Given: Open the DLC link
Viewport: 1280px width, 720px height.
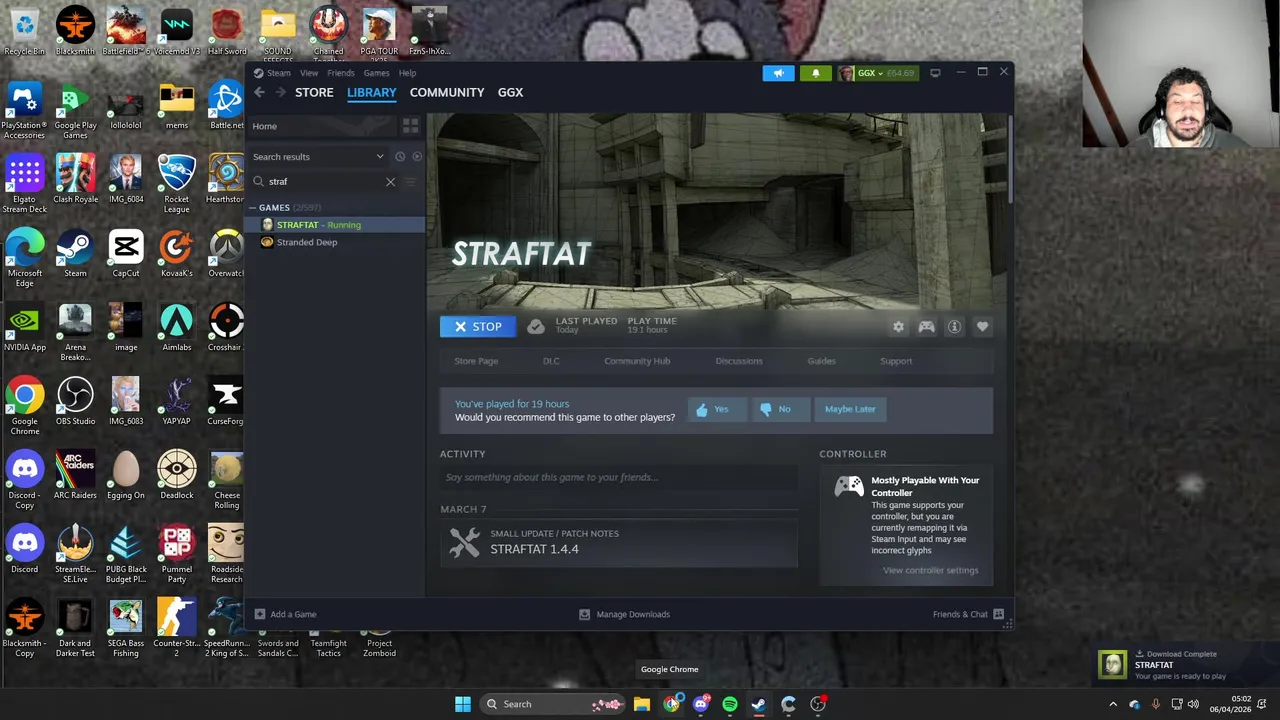Looking at the screenshot, I should pyautogui.click(x=551, y=361).
